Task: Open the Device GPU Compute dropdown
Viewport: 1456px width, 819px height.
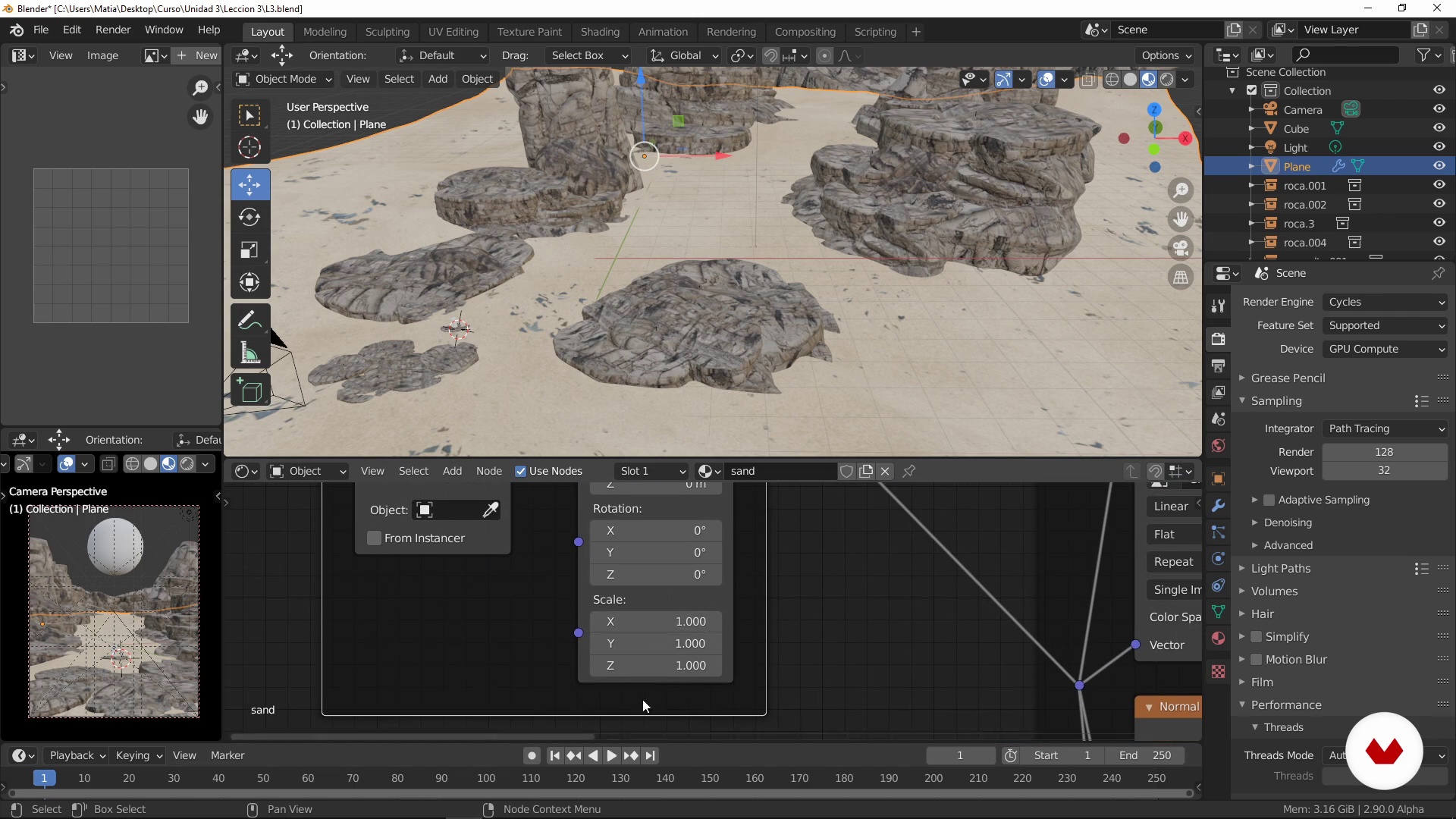Action: tap(1385, 349)
